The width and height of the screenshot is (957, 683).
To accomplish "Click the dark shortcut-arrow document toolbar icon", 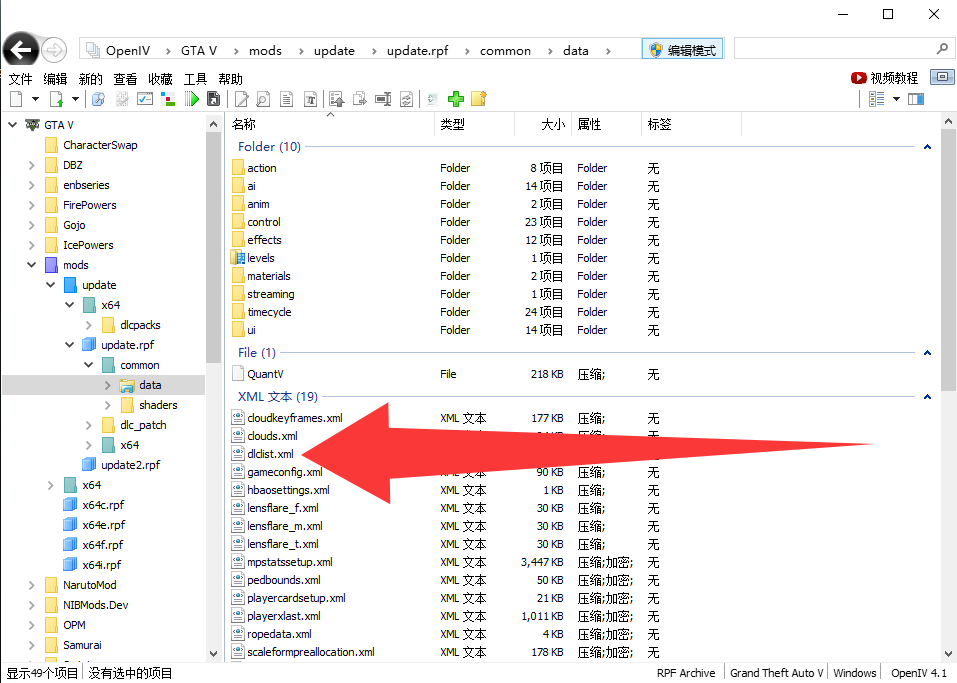I will pos(214,99).
